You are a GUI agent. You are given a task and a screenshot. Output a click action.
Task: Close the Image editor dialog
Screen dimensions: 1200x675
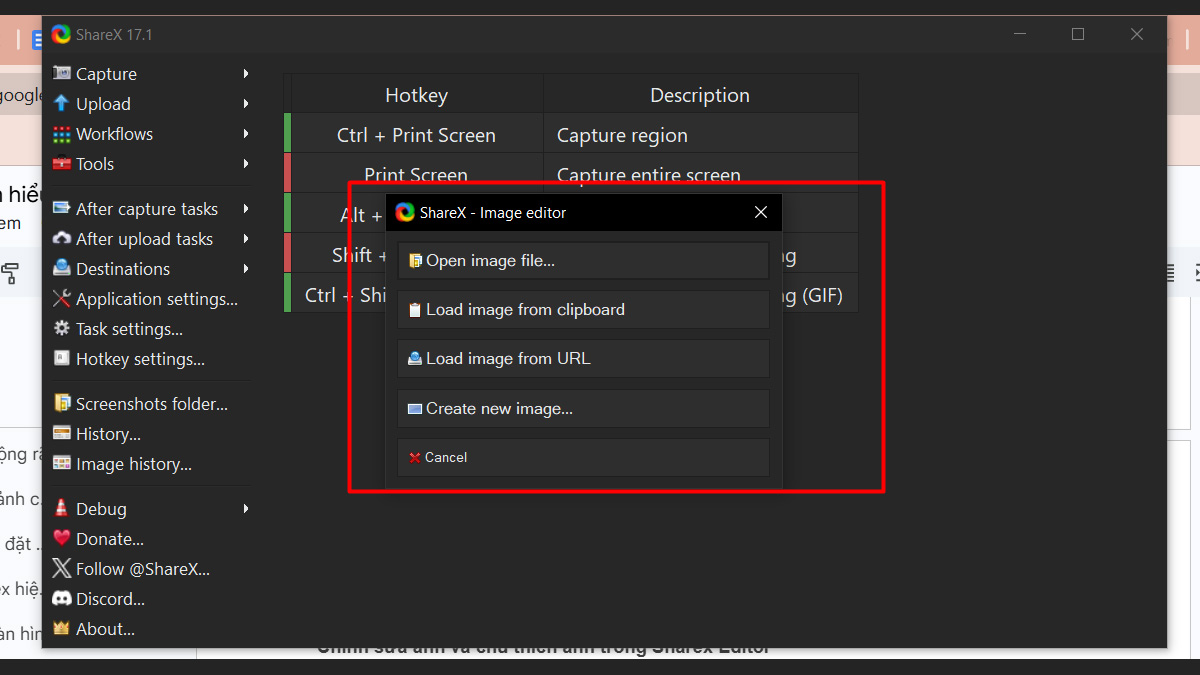coord(761,212)
